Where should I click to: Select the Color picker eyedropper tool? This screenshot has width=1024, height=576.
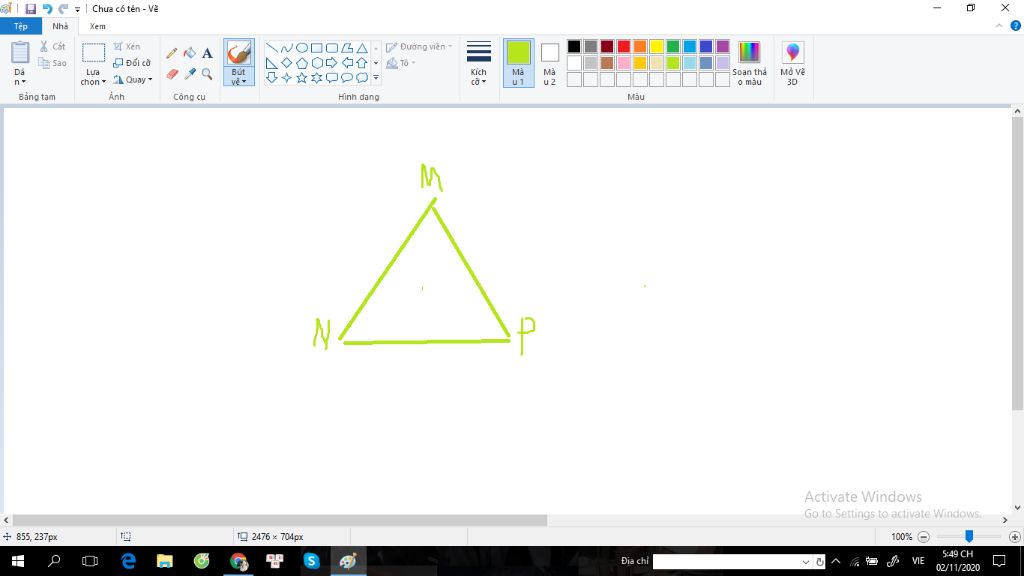(x=189, y=74)
